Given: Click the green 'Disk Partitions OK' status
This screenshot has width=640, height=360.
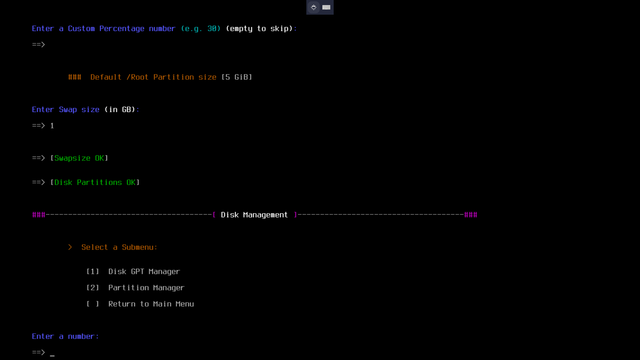Looking at the screenshot, I should point(95,182).
